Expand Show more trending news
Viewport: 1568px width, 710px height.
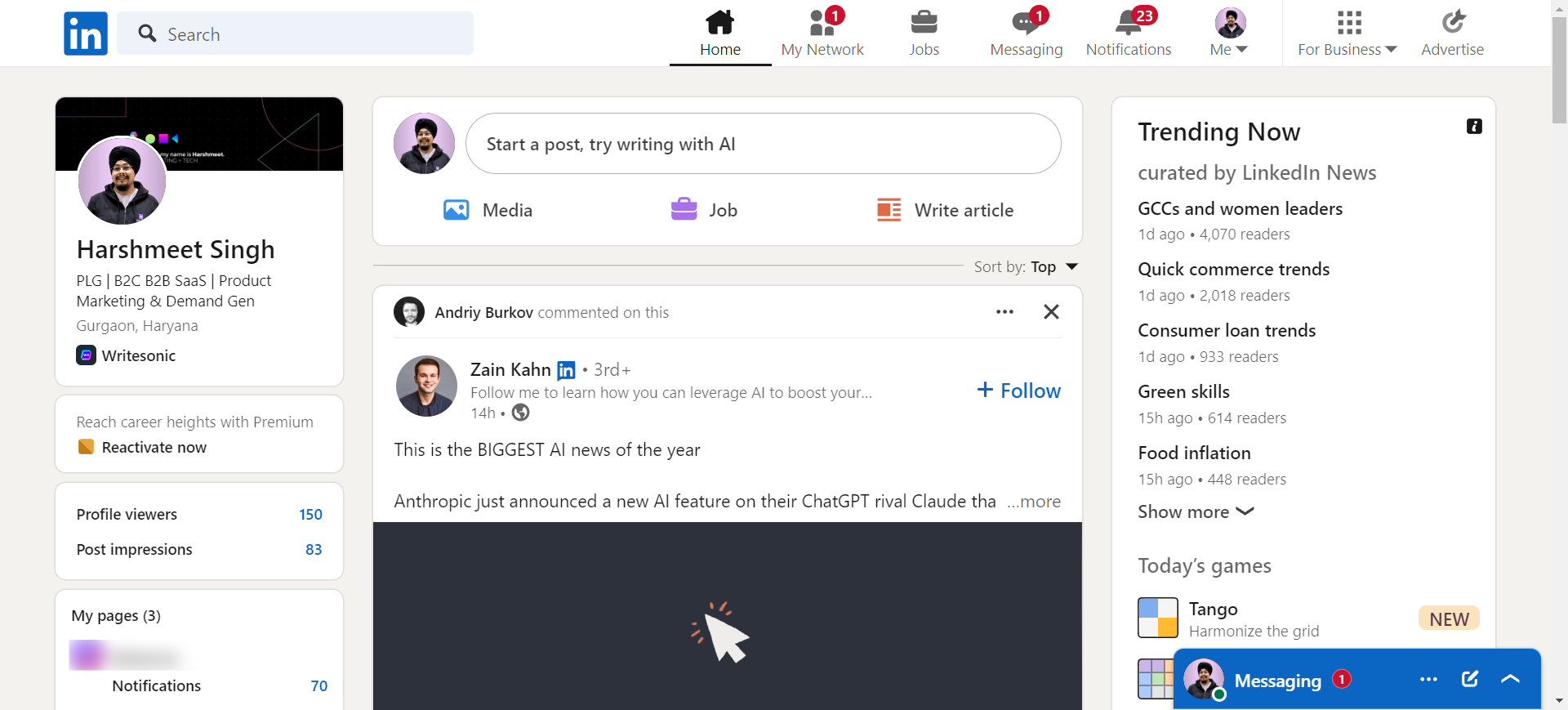click(x=1196, y=511)
